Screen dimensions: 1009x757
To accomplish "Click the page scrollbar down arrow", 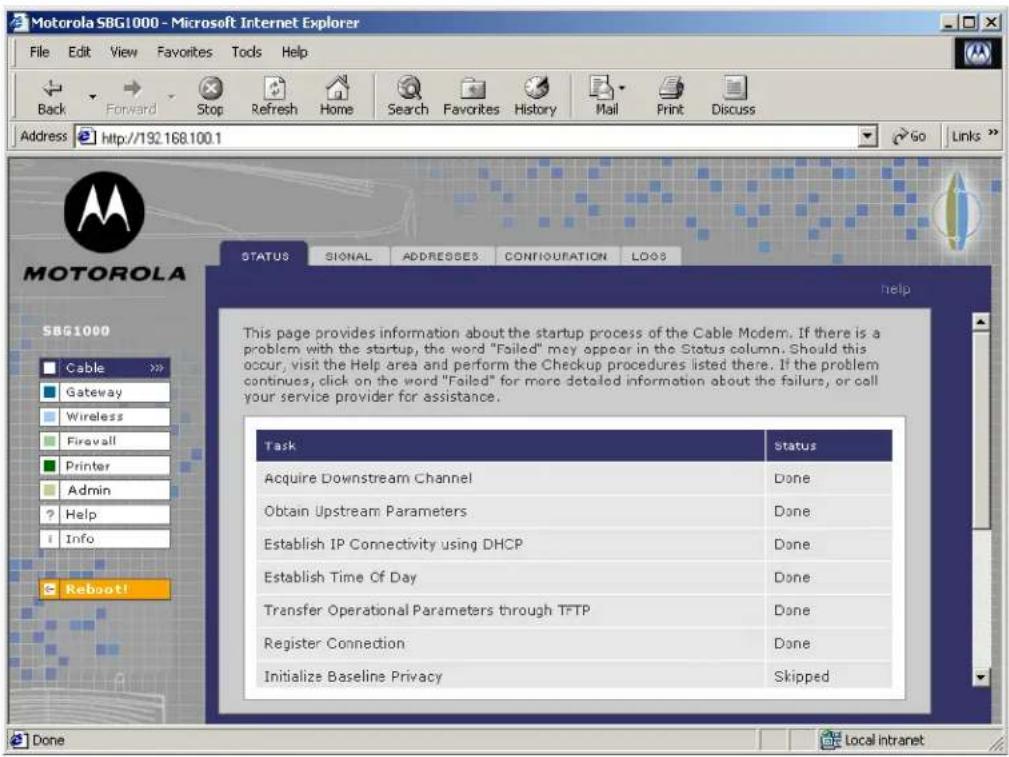I will pos(980,677).
